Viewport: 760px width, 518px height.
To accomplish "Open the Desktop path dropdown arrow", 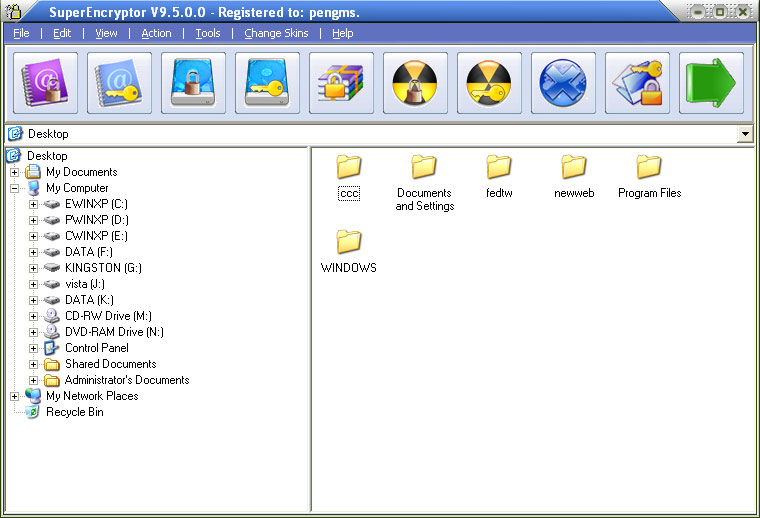I will [744, 134].
